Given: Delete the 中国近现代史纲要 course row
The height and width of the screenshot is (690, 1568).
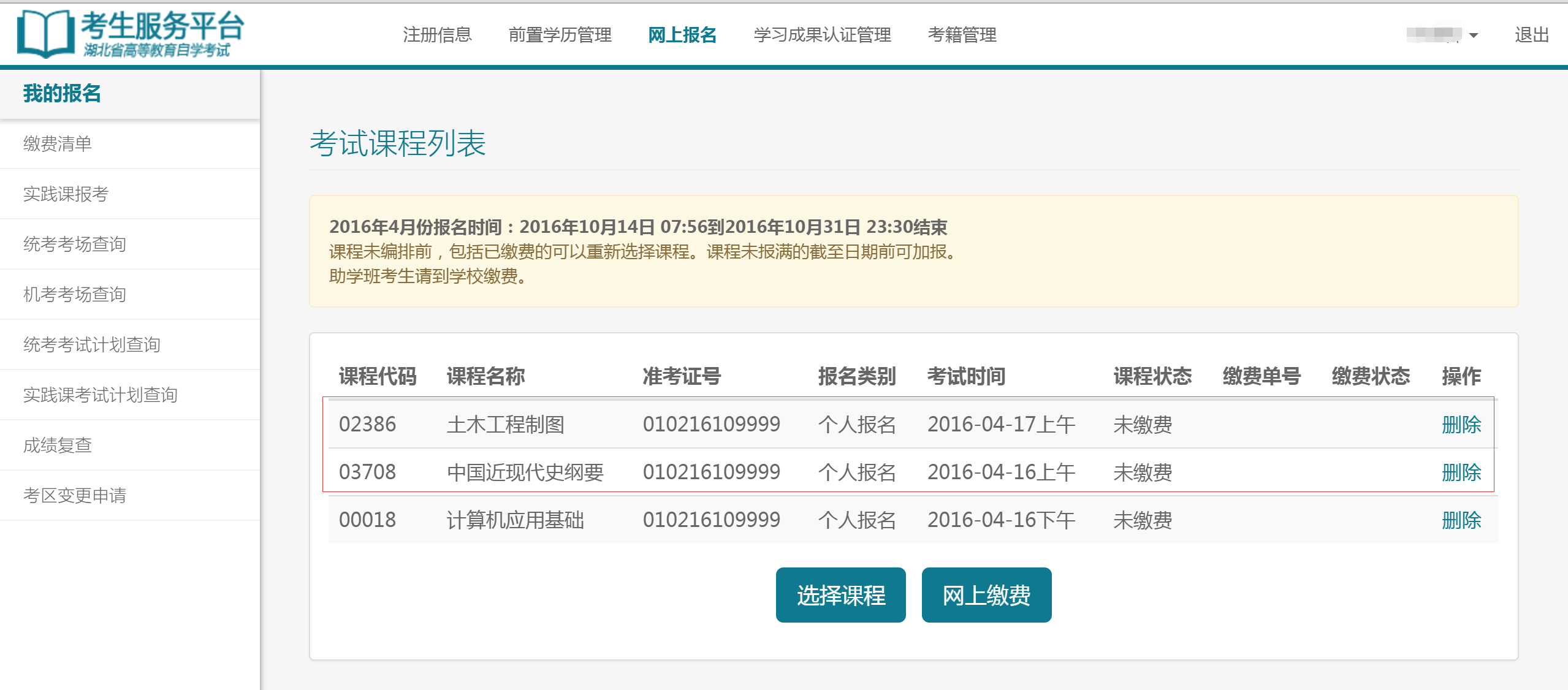Looking at the screenshot, I should 1461,472.
